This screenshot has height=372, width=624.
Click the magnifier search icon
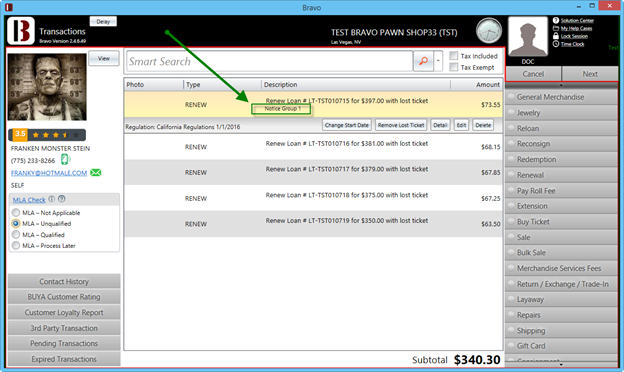[x=423, y=61]
